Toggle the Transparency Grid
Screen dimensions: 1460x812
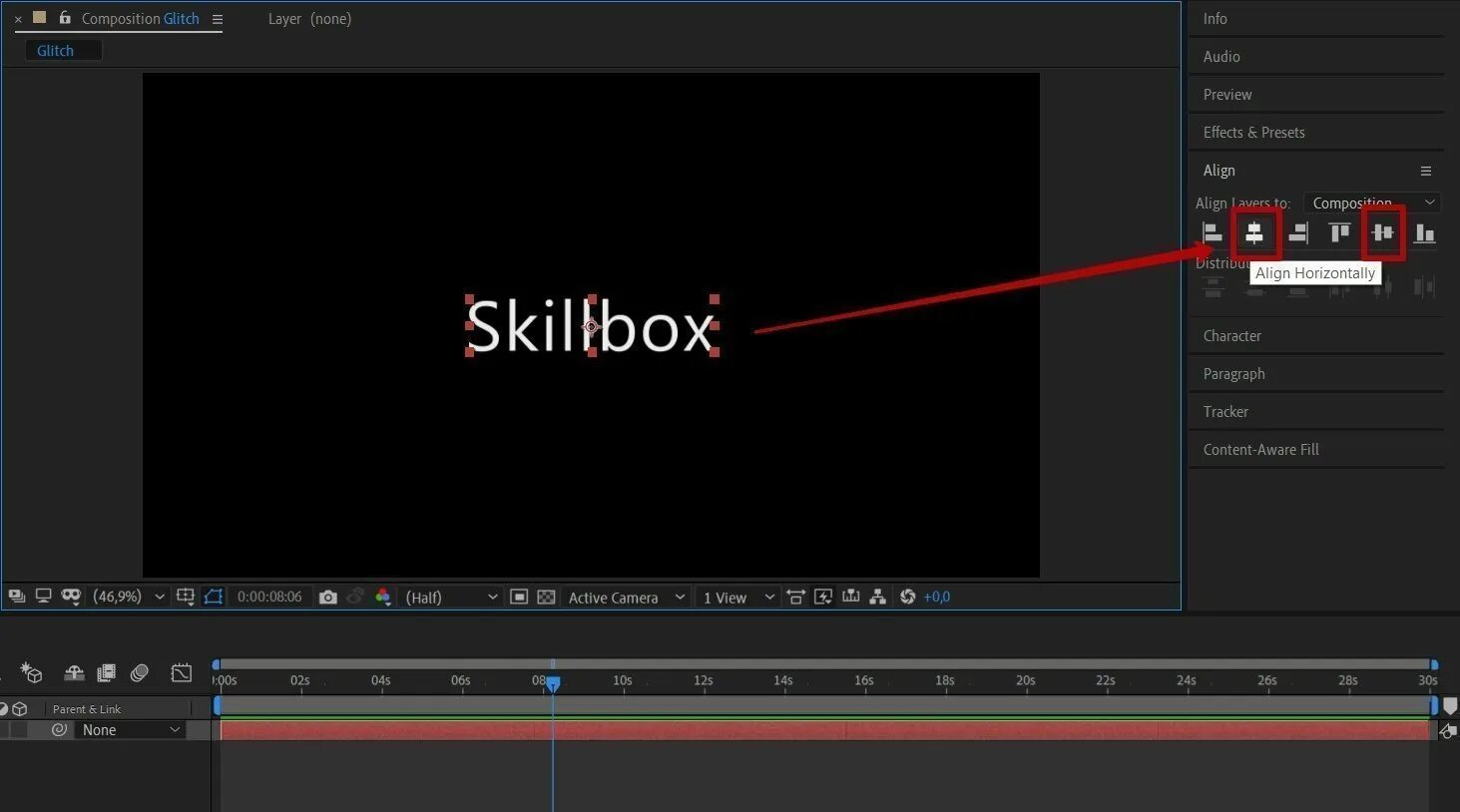(546, 597)
